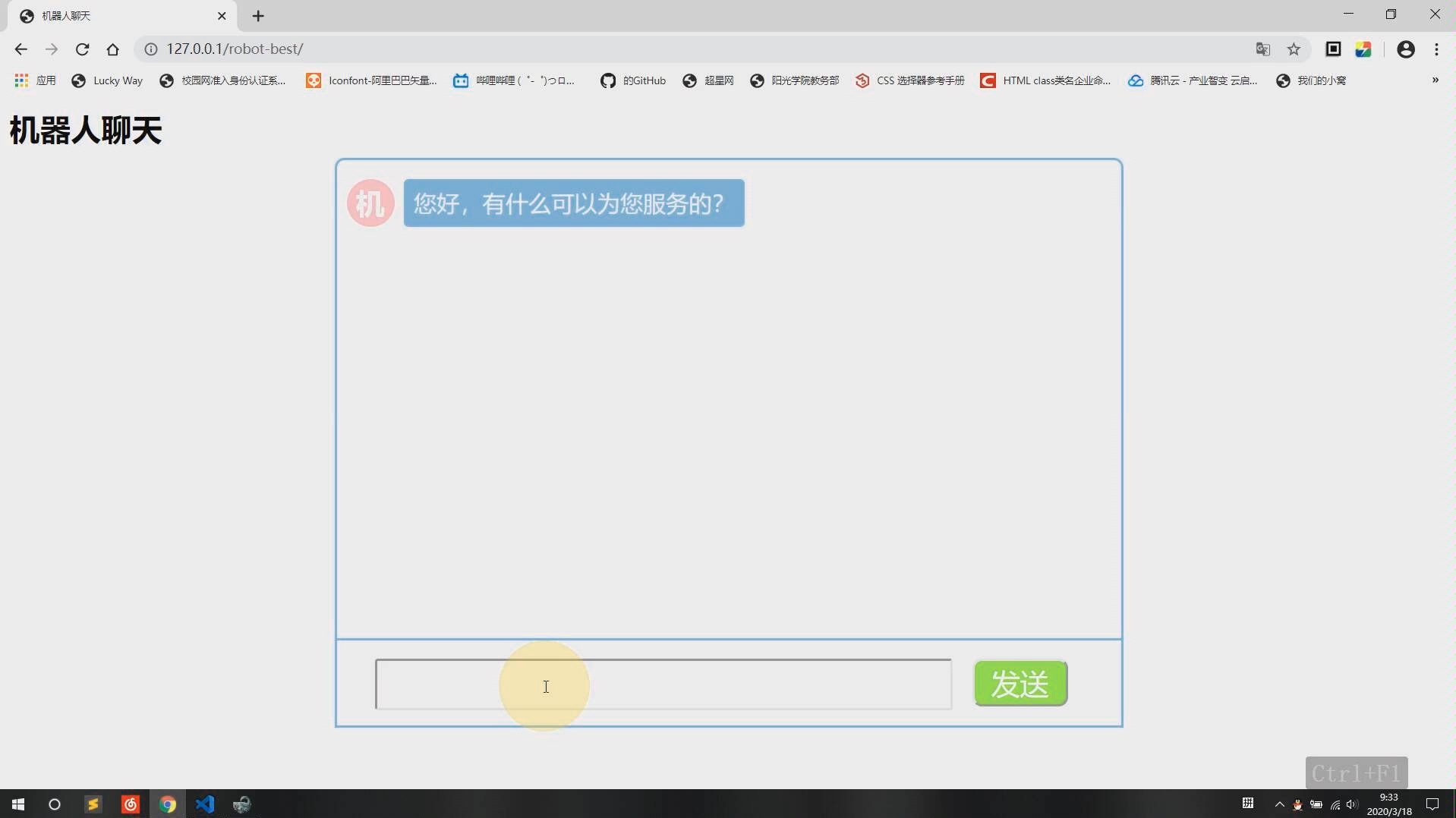
Task: Open the 超星网 bookmark
Action: tap(708, 80)
